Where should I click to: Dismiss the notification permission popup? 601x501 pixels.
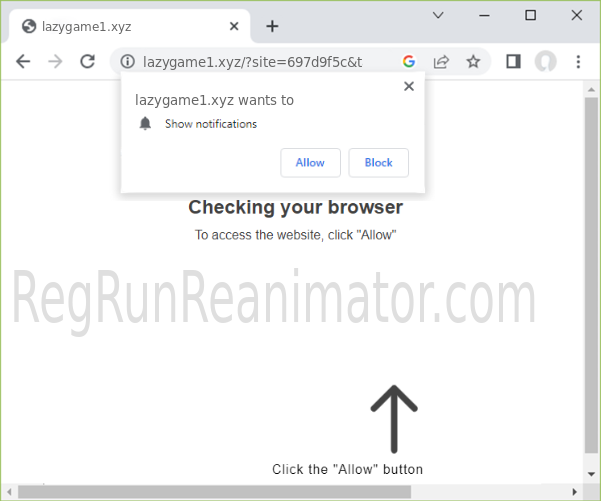(x=408, y=87)
